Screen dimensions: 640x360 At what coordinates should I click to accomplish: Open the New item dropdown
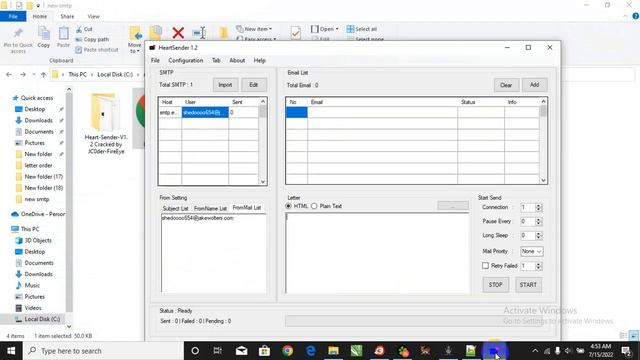[254, 29]
